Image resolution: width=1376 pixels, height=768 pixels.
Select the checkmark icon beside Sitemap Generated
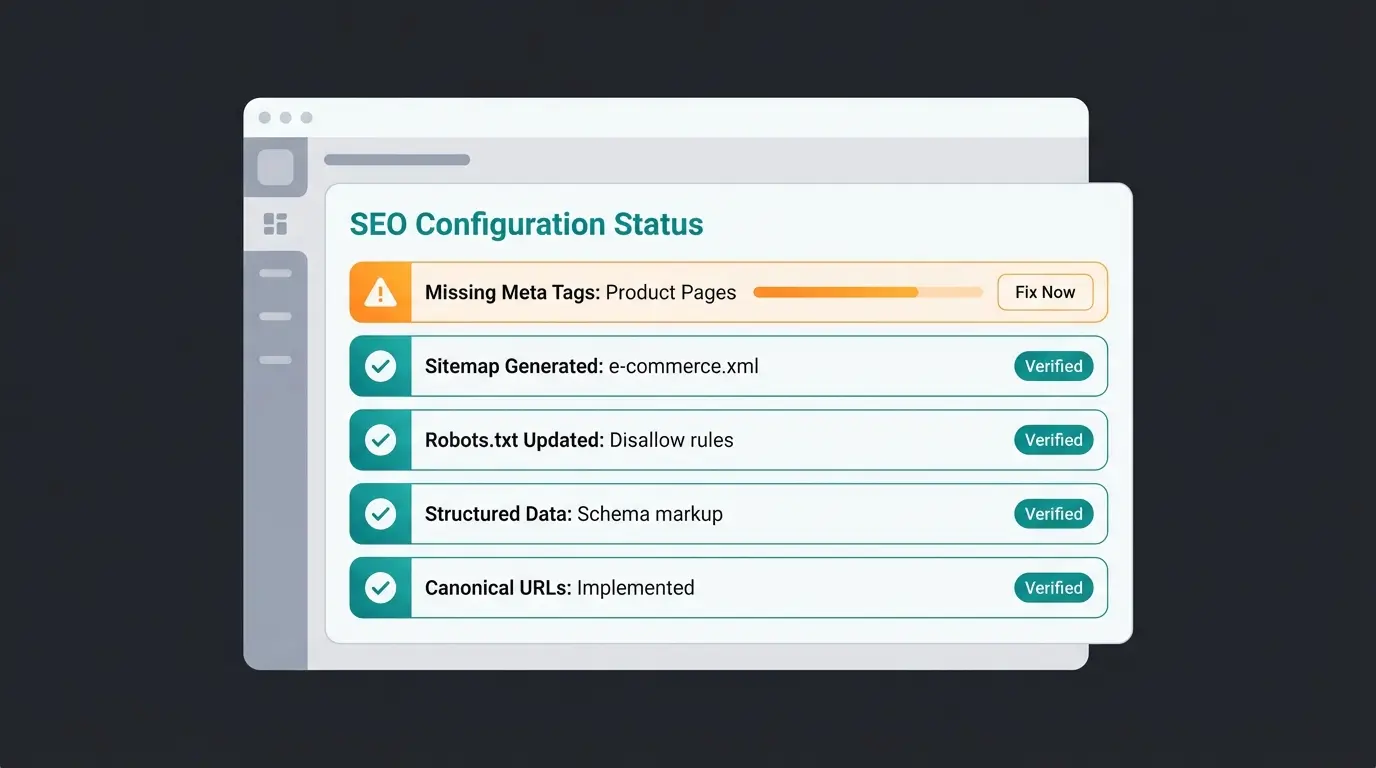(380, 366)
